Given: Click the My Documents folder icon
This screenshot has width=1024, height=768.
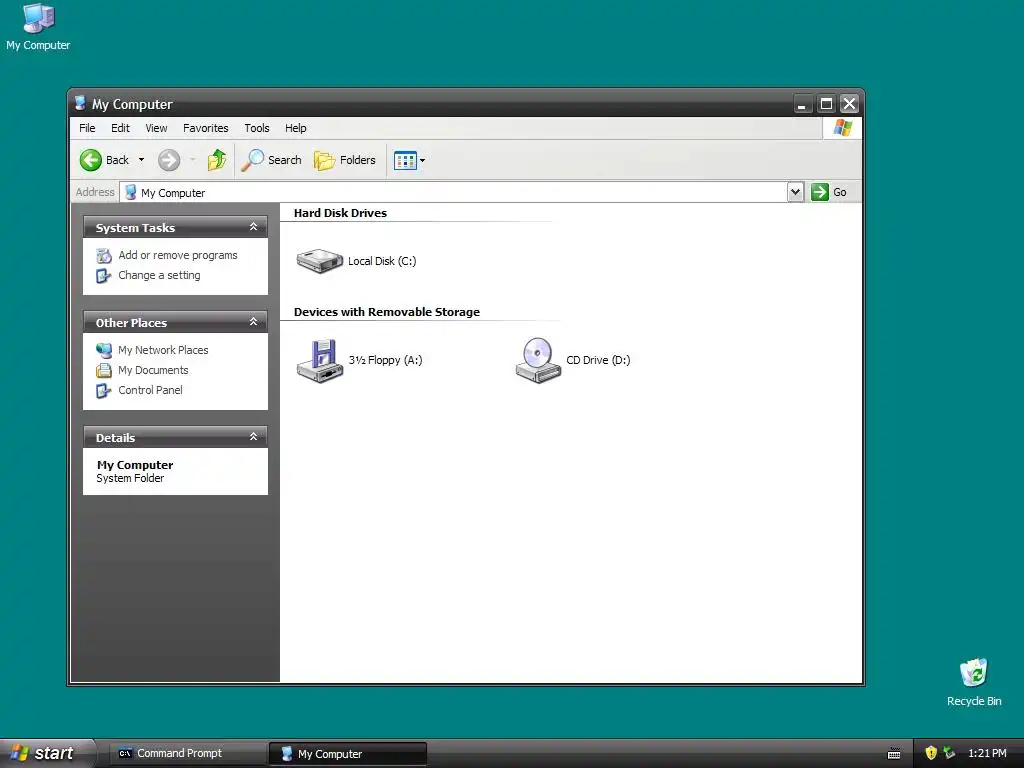Looking at the screenshot, I should click(x=104, y=370).
